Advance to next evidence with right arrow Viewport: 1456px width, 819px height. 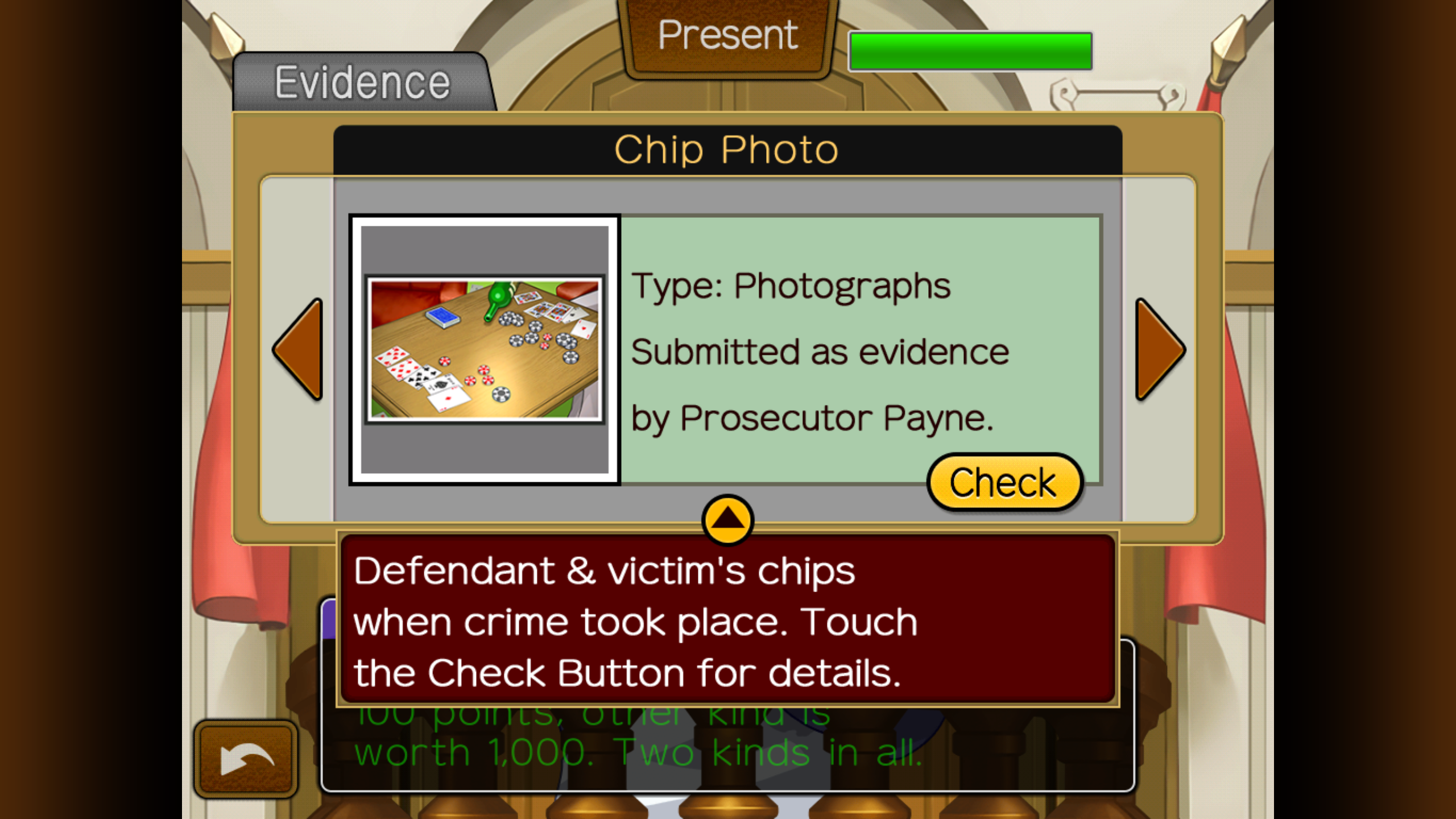click(x=1160, y=349)
